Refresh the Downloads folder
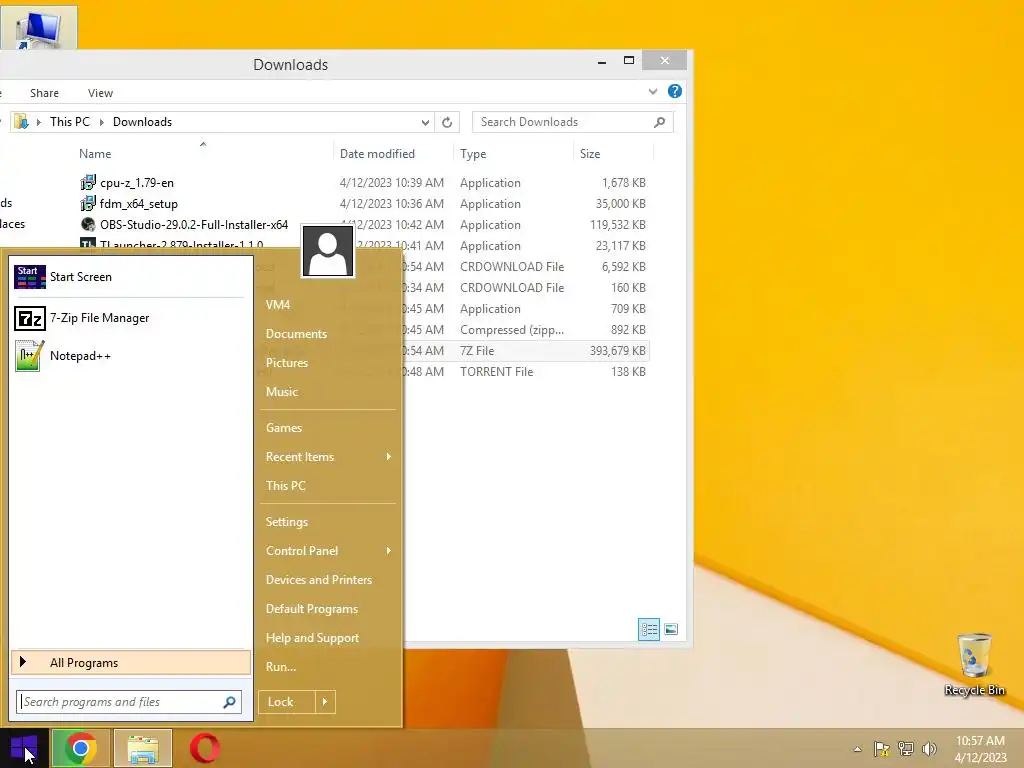 pos(447,122)
